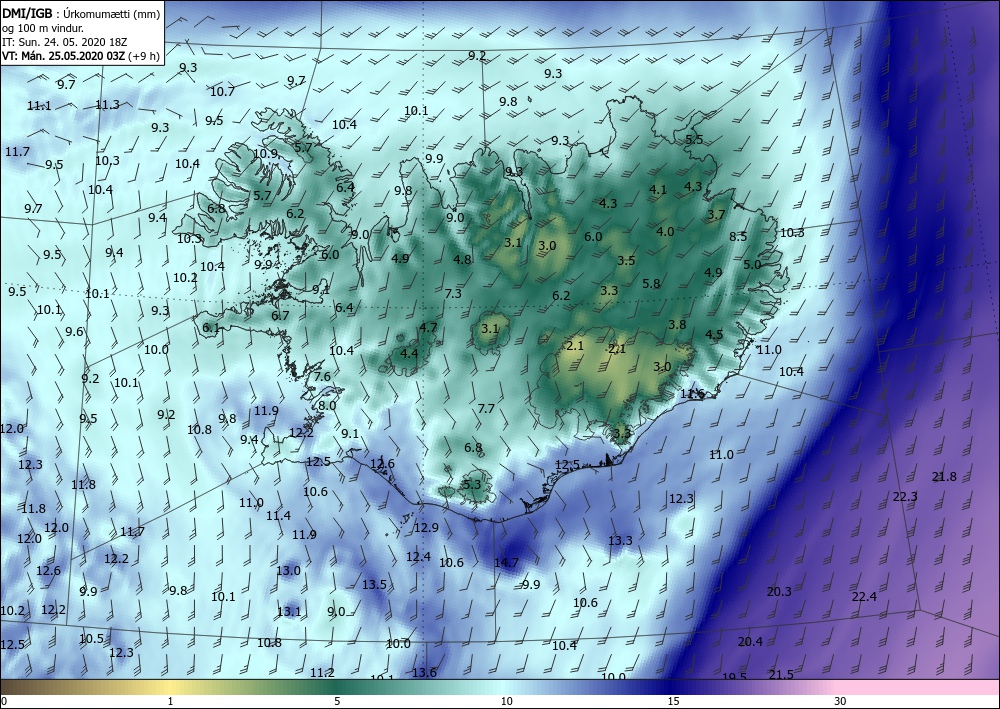This screenshot has height=709, width=1000.
Task: Click the '5.3' value on the southern glacier
Action: click(472, 485)
